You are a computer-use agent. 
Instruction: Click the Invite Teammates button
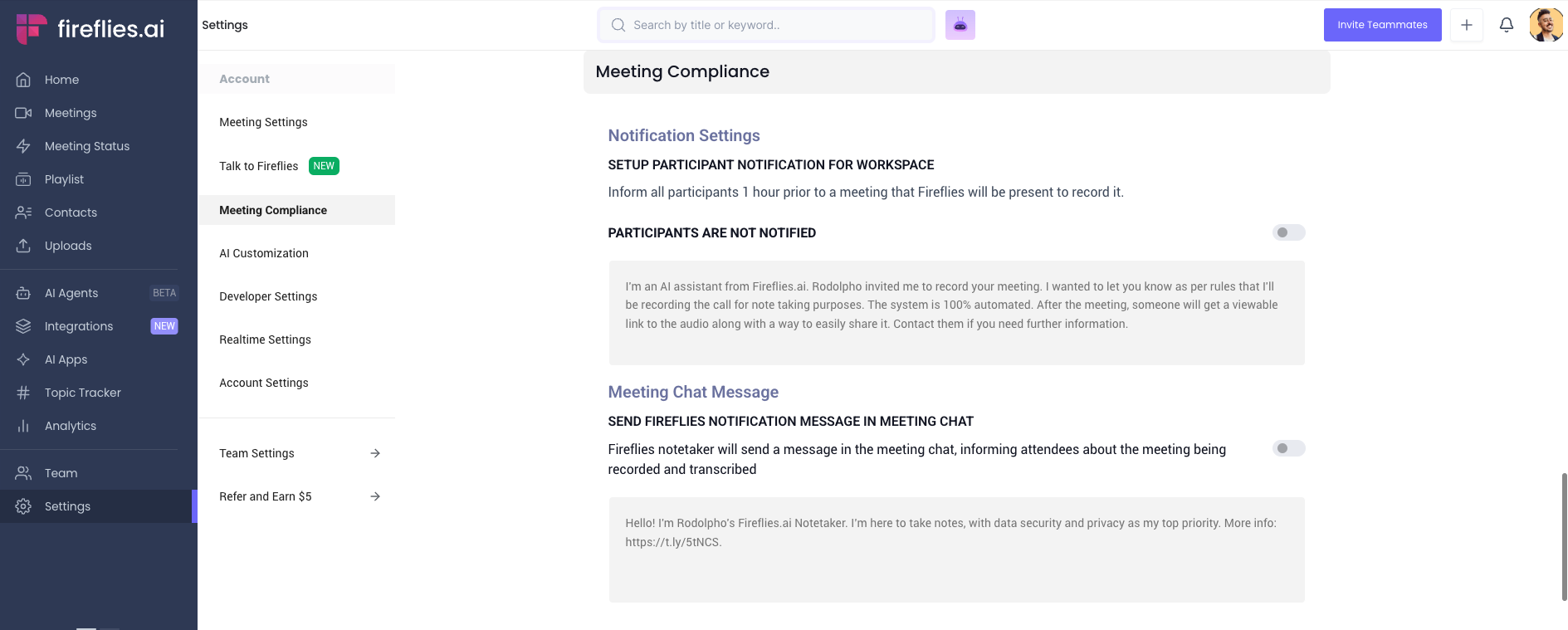coord(1382,25)
